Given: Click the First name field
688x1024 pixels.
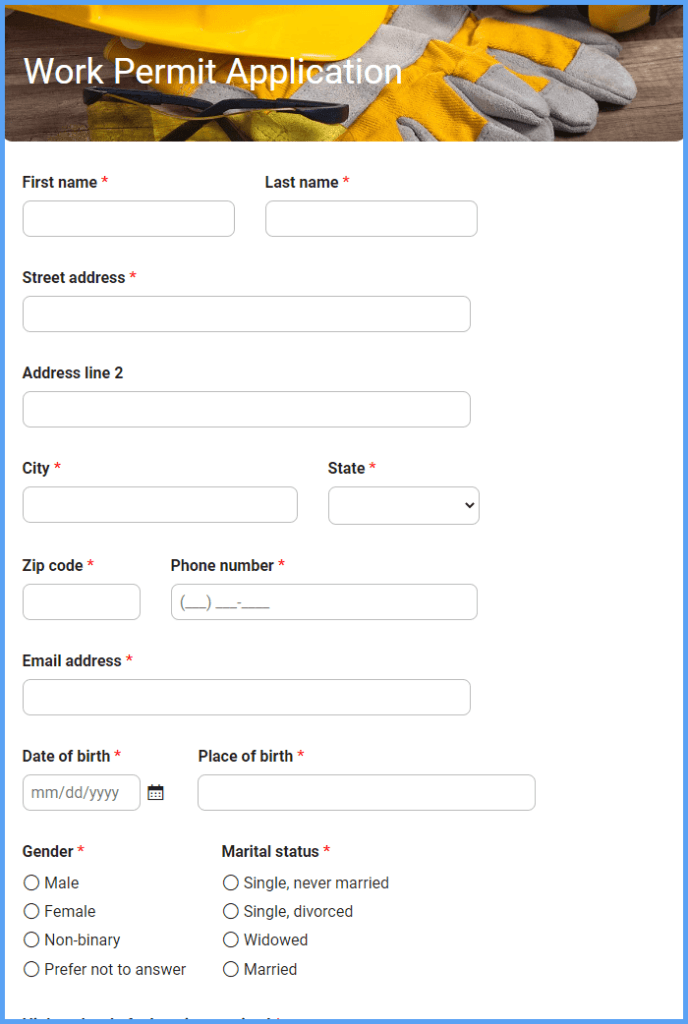Looking at the screenshot, I should 128,219.
